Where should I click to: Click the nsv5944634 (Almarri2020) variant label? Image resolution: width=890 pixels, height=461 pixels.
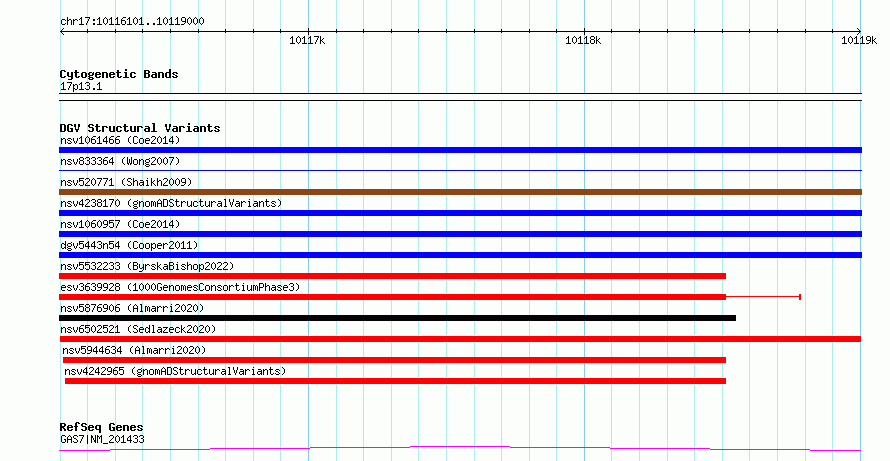(134, 350)
